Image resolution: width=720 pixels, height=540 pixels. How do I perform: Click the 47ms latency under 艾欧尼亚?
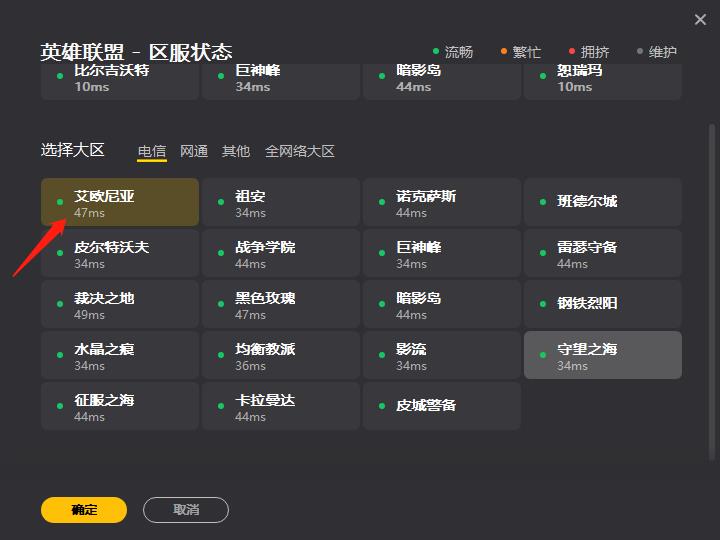point(89,213)
